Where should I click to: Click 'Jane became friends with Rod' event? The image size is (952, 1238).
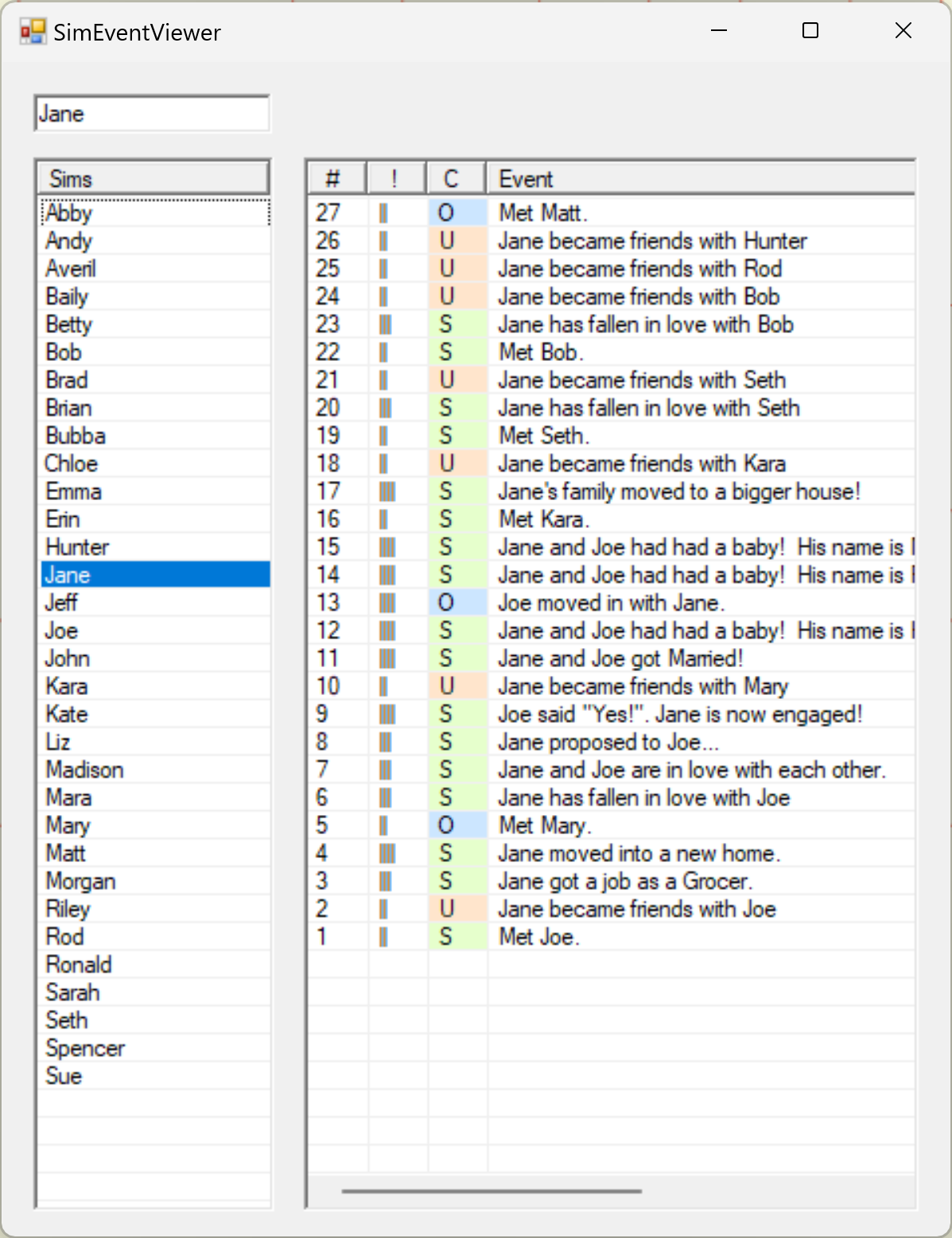612,268
